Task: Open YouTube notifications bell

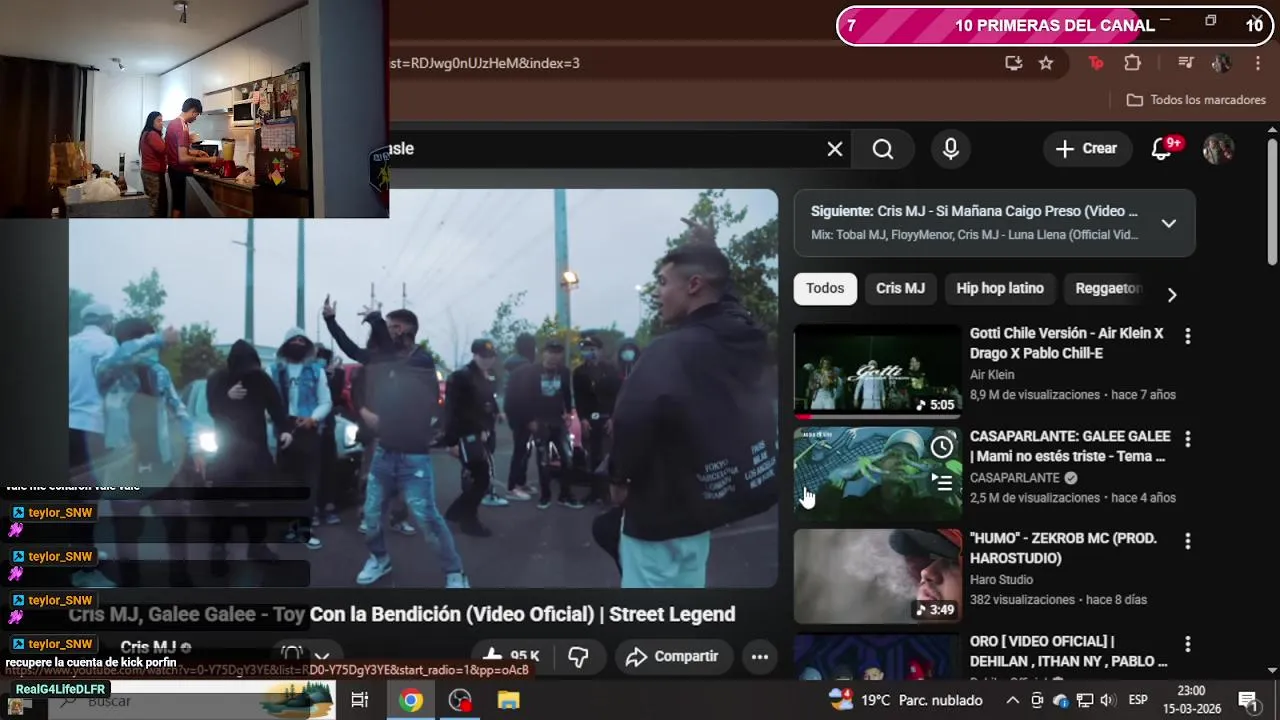Action: coord(1161,148)
